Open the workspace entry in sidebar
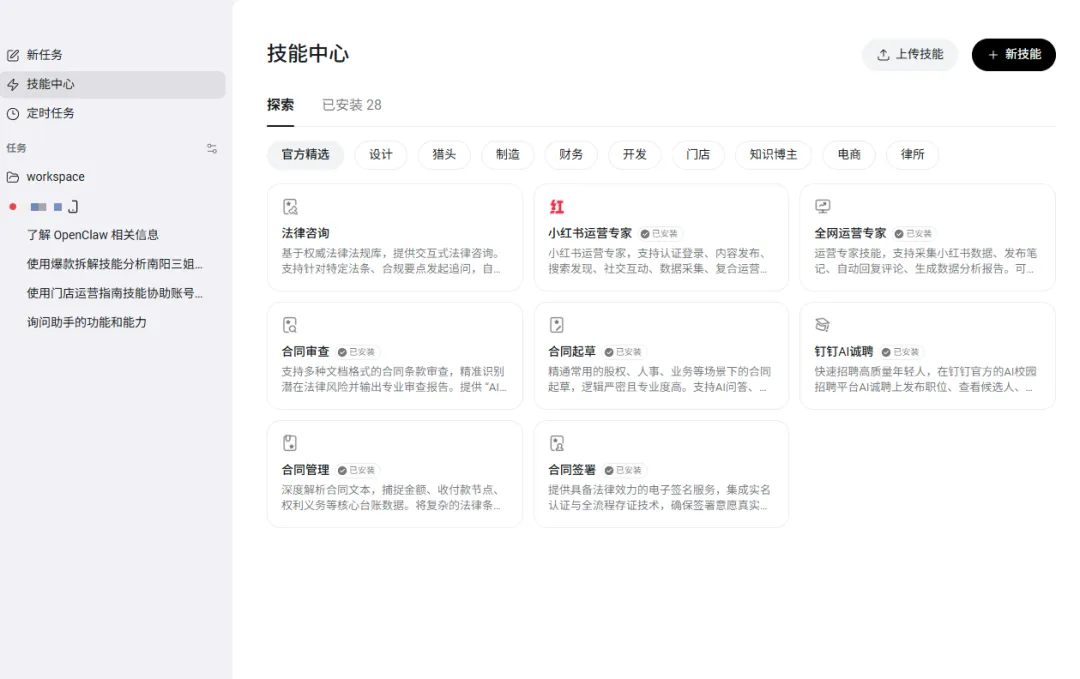 click(x=112, y=177)
